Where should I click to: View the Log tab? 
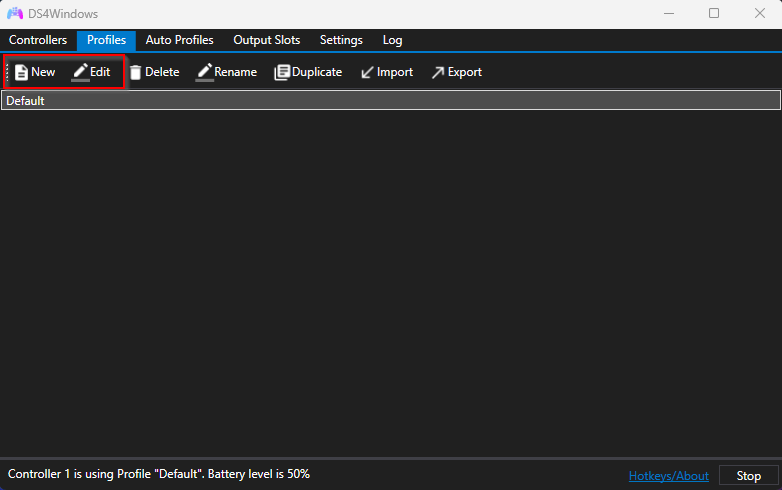(392, 40)
